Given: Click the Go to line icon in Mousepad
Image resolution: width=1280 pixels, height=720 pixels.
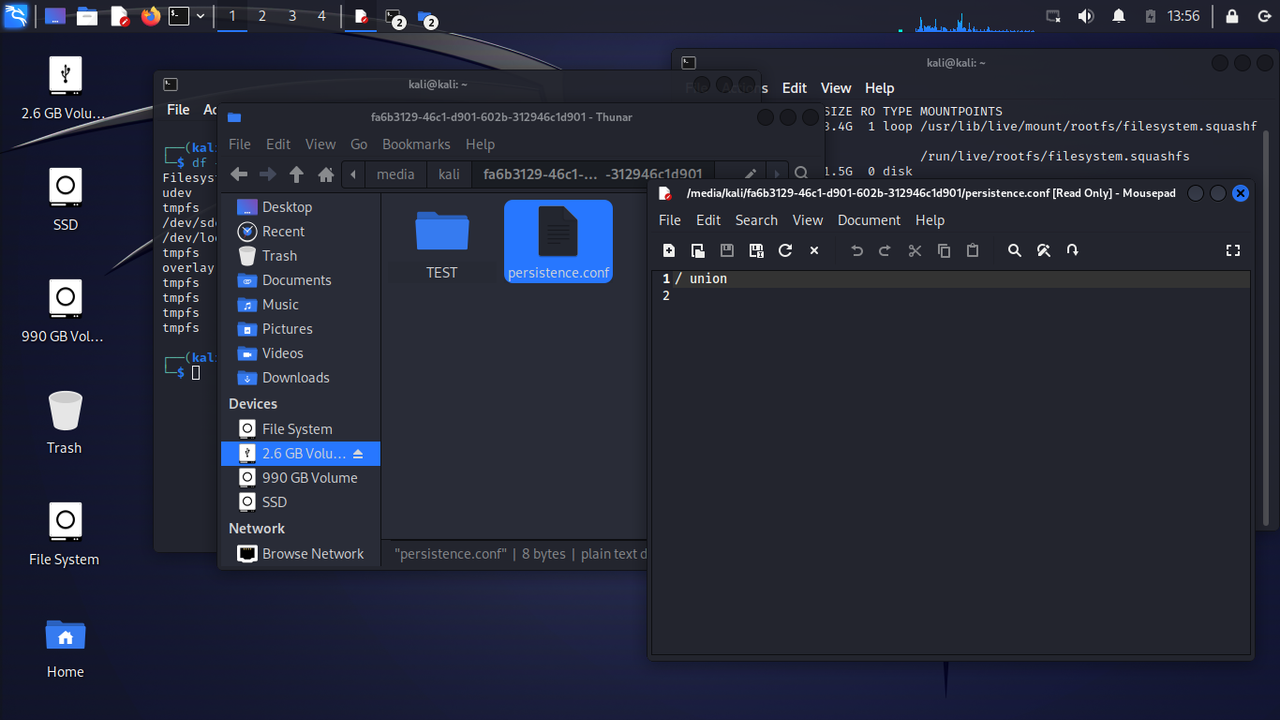Looking at the screenshot, I should tap(1073, 251).
